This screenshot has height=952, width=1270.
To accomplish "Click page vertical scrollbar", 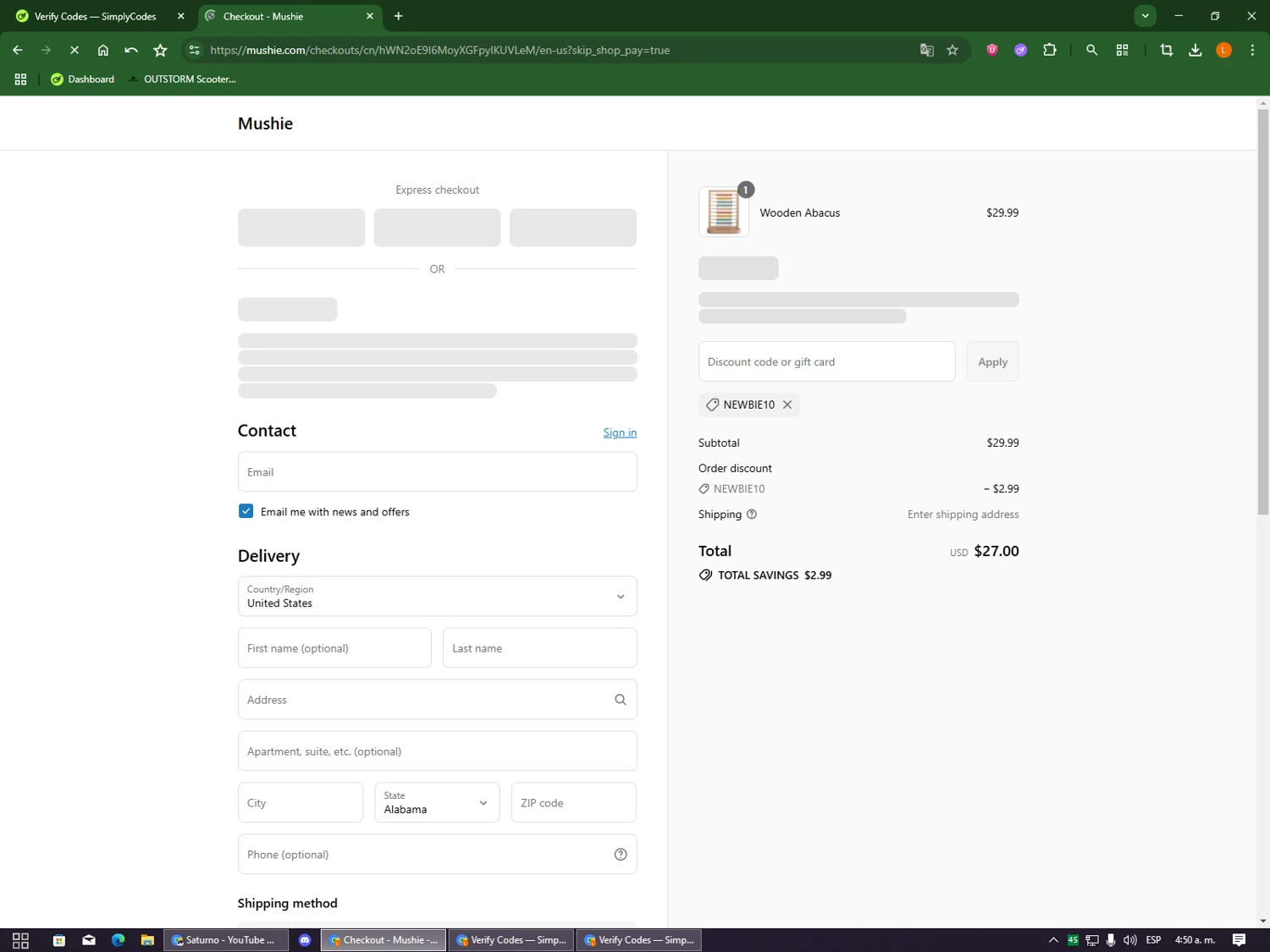I will click(1263, 311).
